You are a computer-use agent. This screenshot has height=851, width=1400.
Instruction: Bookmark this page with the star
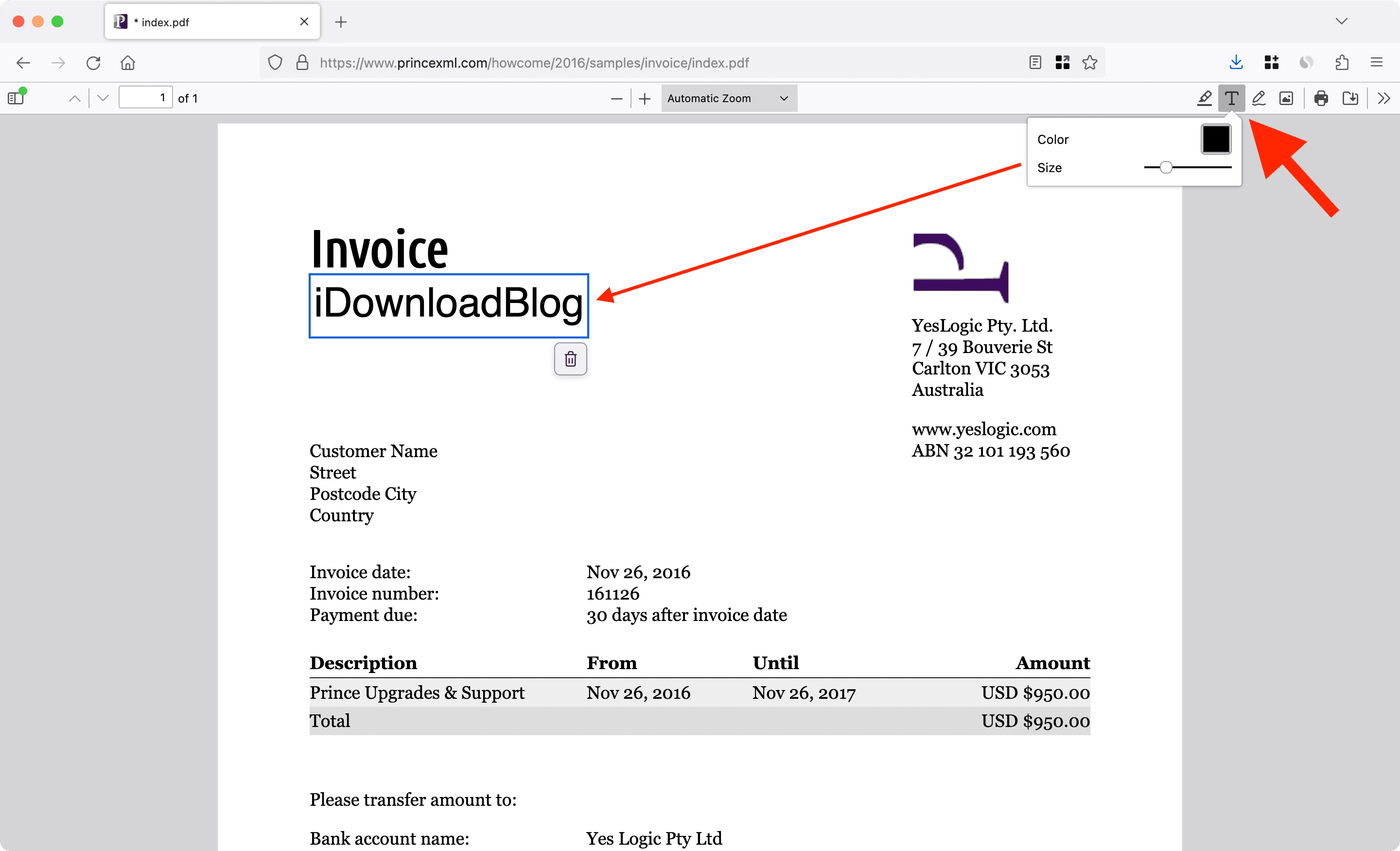coord(1090,63)
